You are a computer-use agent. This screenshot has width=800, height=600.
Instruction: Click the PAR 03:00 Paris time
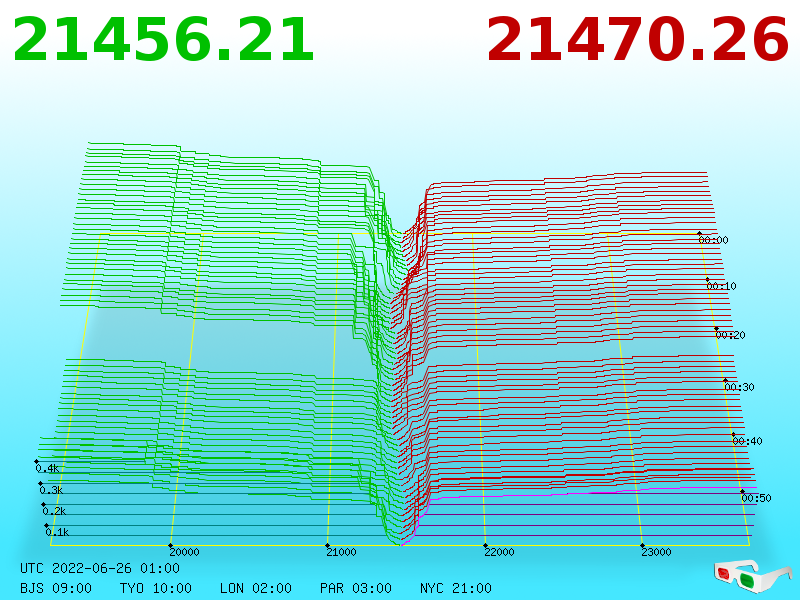pyautogui.click(x=356, y=588)
